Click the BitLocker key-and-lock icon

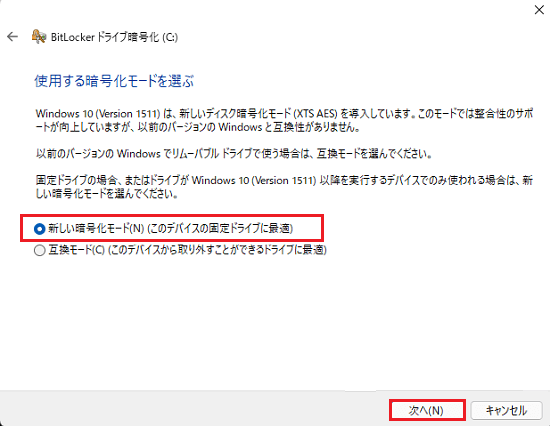pos(39,36)
